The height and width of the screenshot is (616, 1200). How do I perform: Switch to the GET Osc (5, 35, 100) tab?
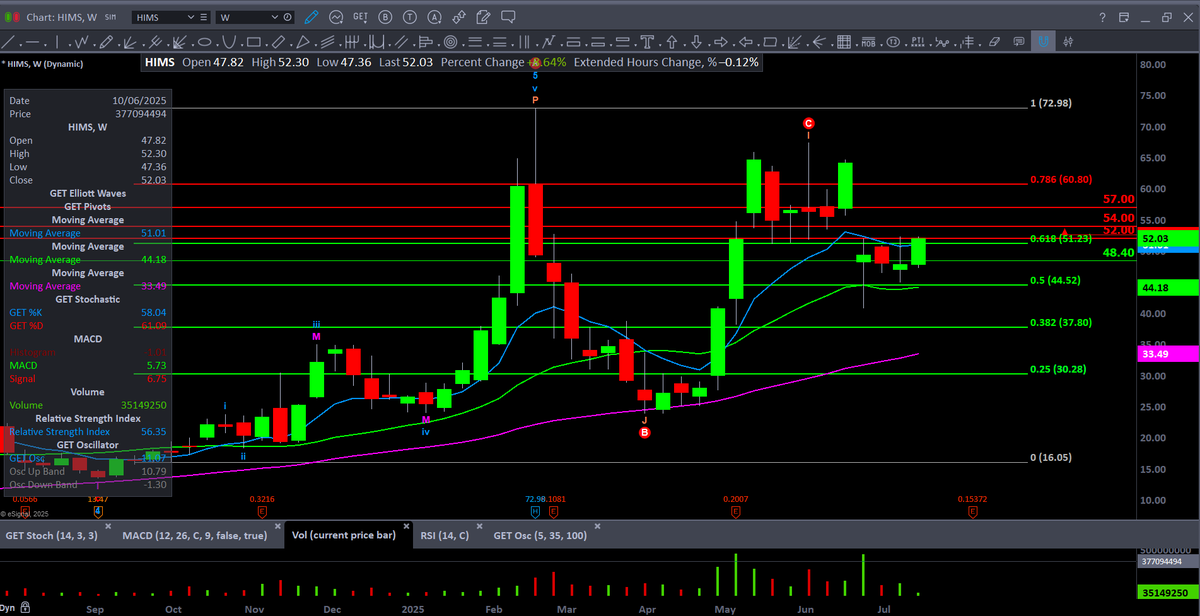542,535
